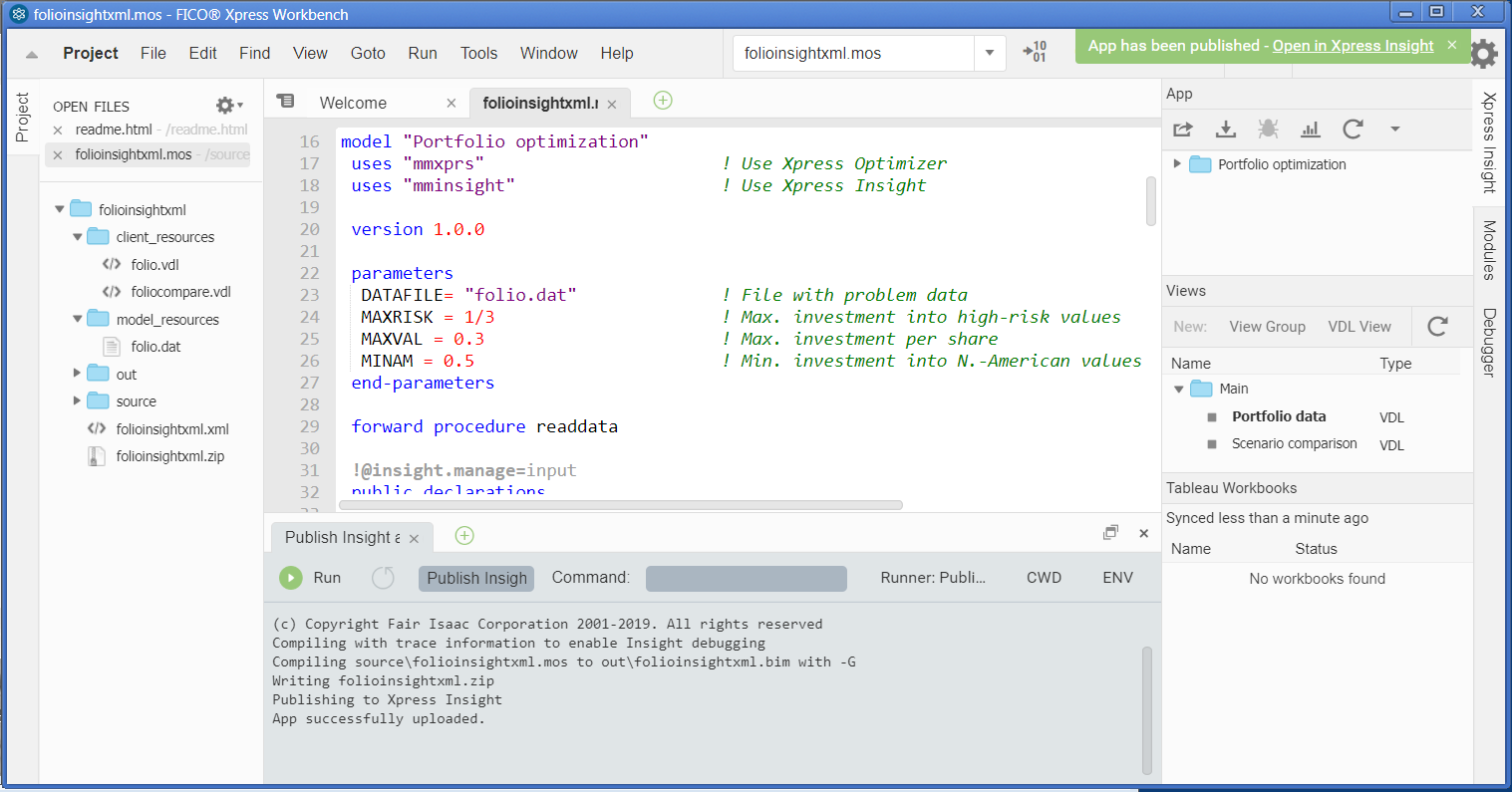This screenshot has width=1512, height=792.
Task: Refresh the App panel list
Action: pyautogui.click(x=1353, y=129)
